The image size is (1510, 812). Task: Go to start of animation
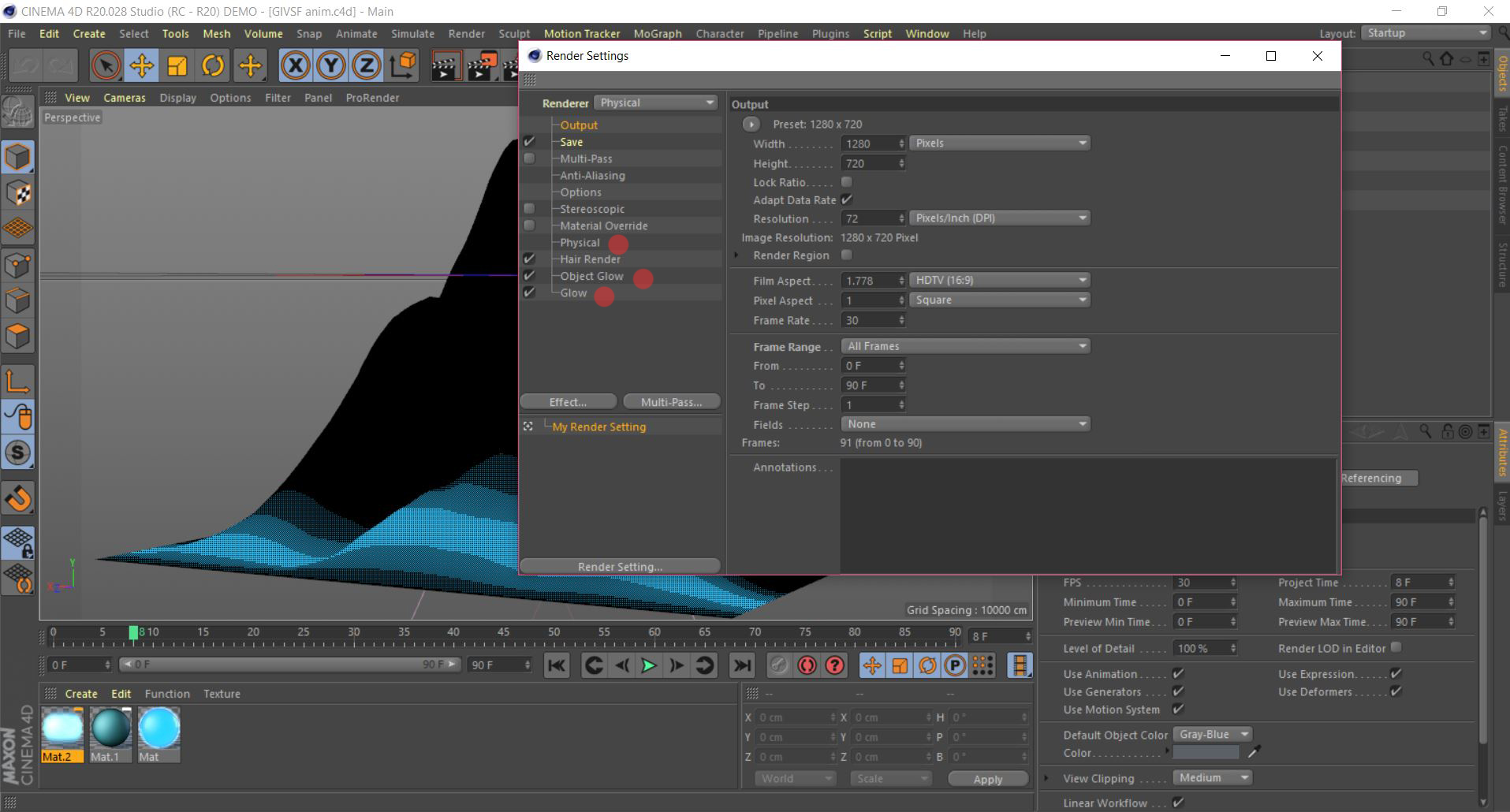point(557,665)
